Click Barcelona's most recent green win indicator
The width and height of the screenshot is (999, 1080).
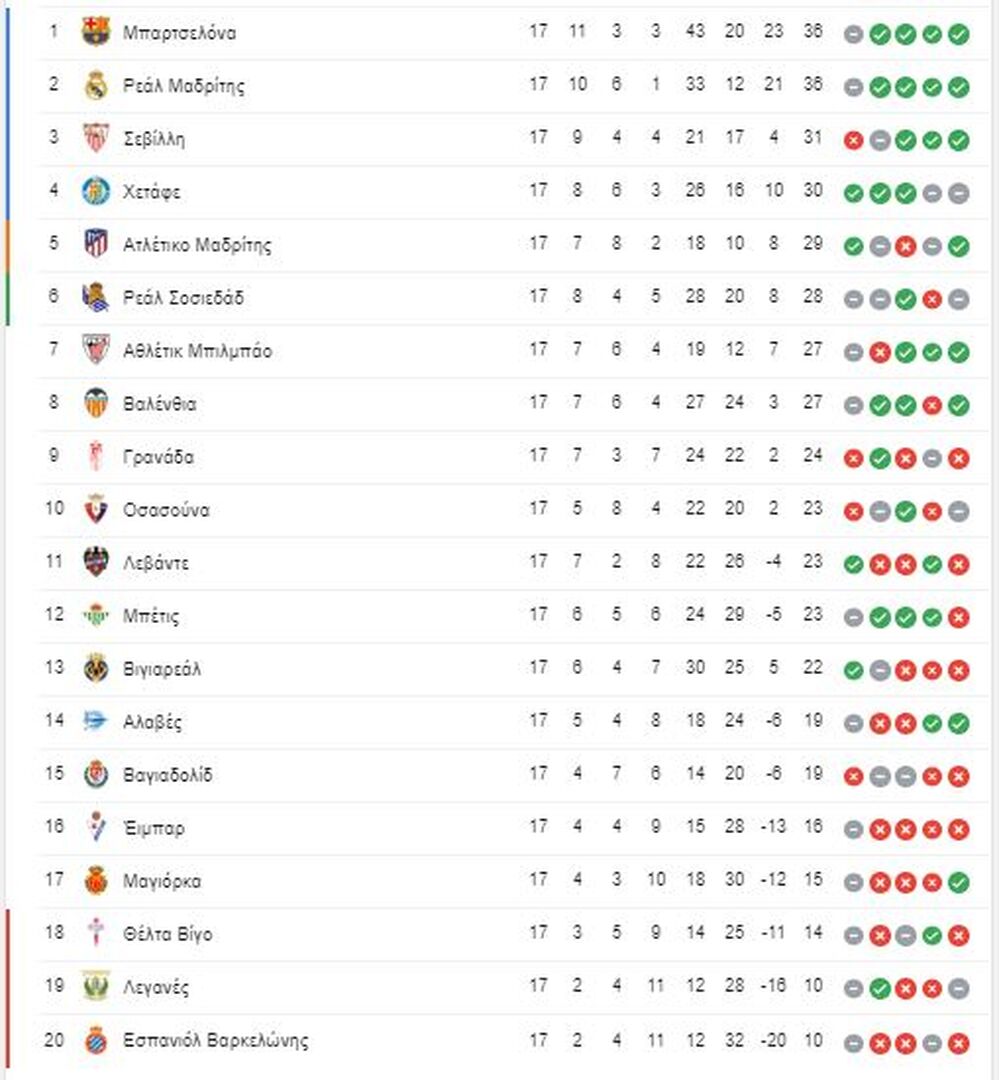[958, 34]
